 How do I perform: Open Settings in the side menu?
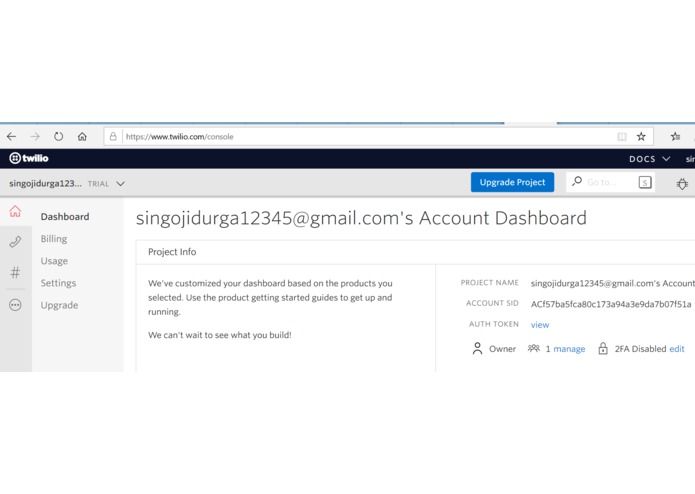tap(58, 283)
